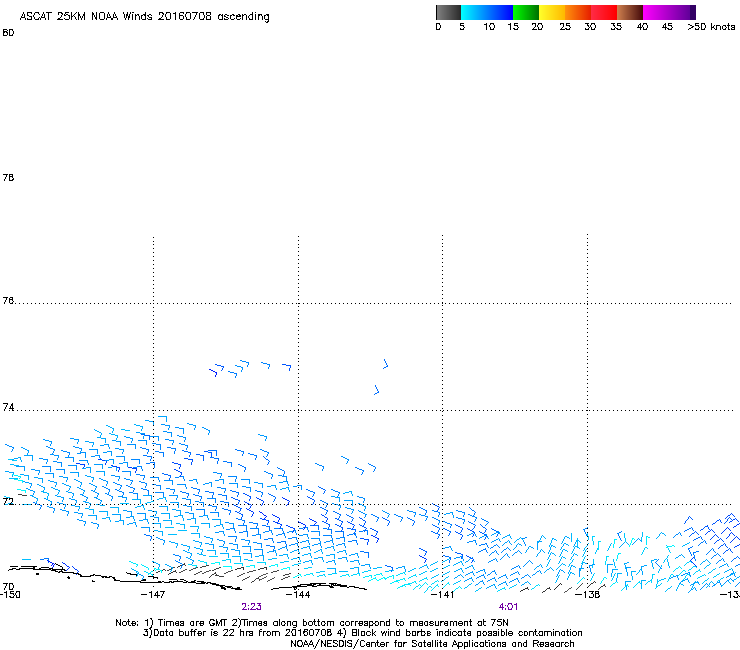Click the NOAA/NESDIS credit line
740x650 pixels.
tap(432, 644)
